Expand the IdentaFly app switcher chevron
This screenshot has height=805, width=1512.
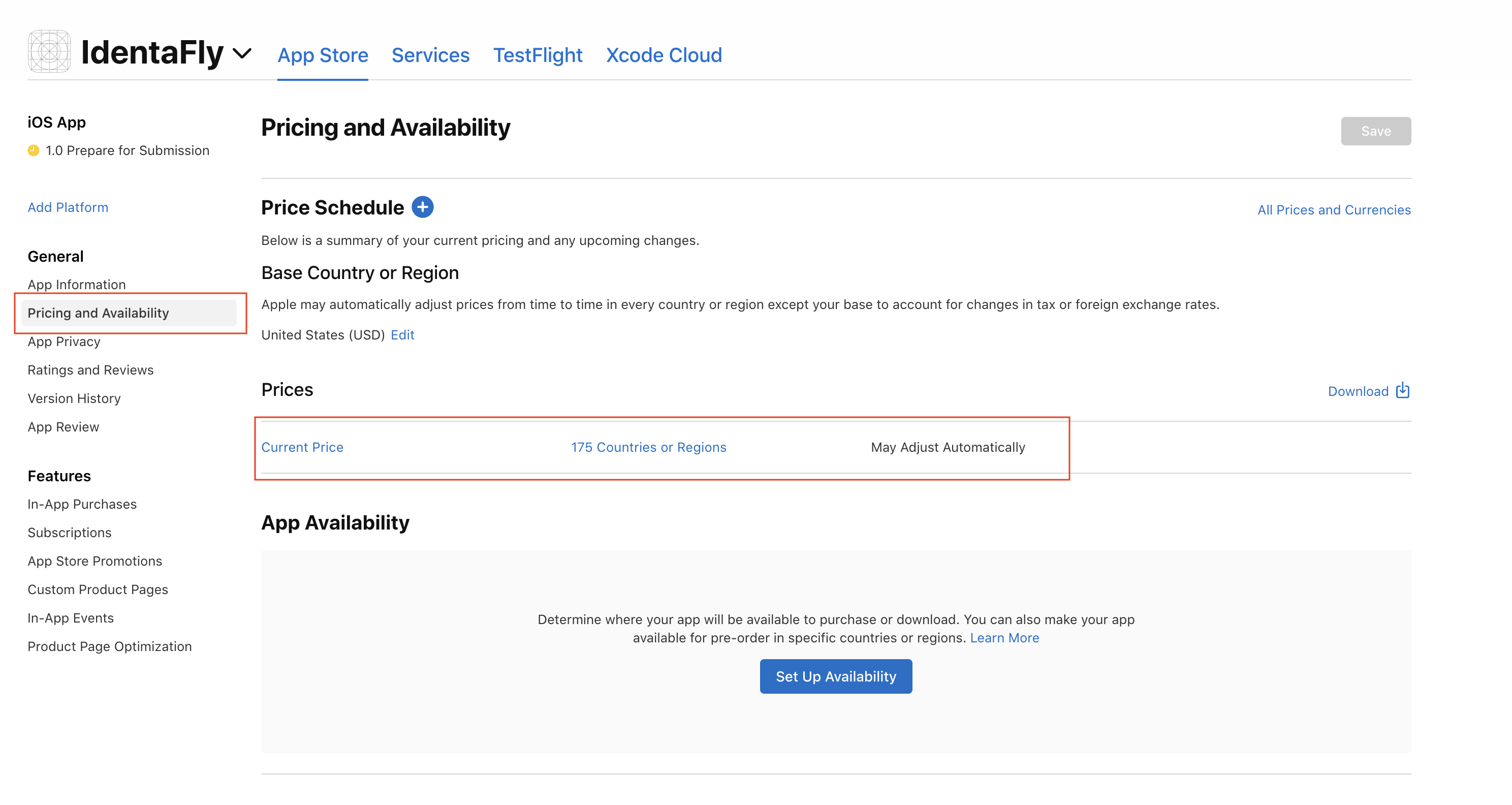242,53
